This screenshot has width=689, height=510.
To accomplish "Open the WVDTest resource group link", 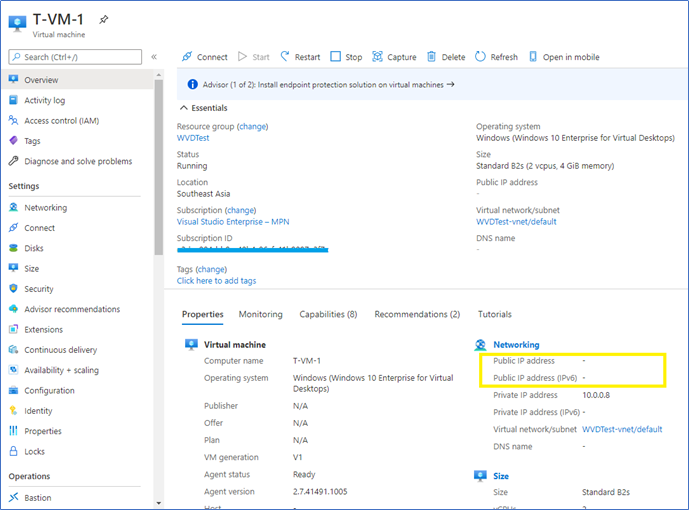I will coord(193,138).
